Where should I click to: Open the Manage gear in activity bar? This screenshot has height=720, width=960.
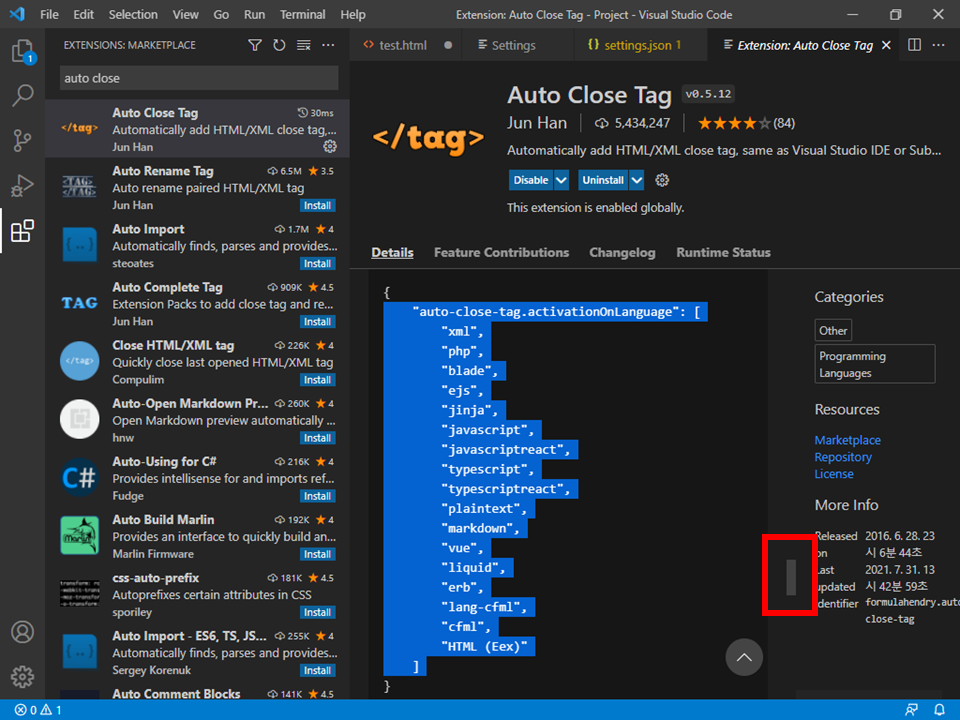(x=23, y=677)
